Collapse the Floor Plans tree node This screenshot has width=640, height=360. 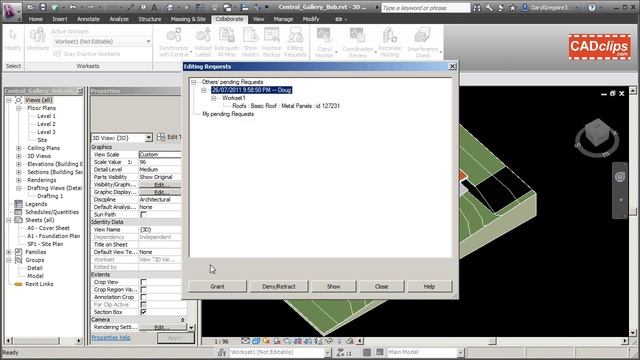(x=19, y=108)
